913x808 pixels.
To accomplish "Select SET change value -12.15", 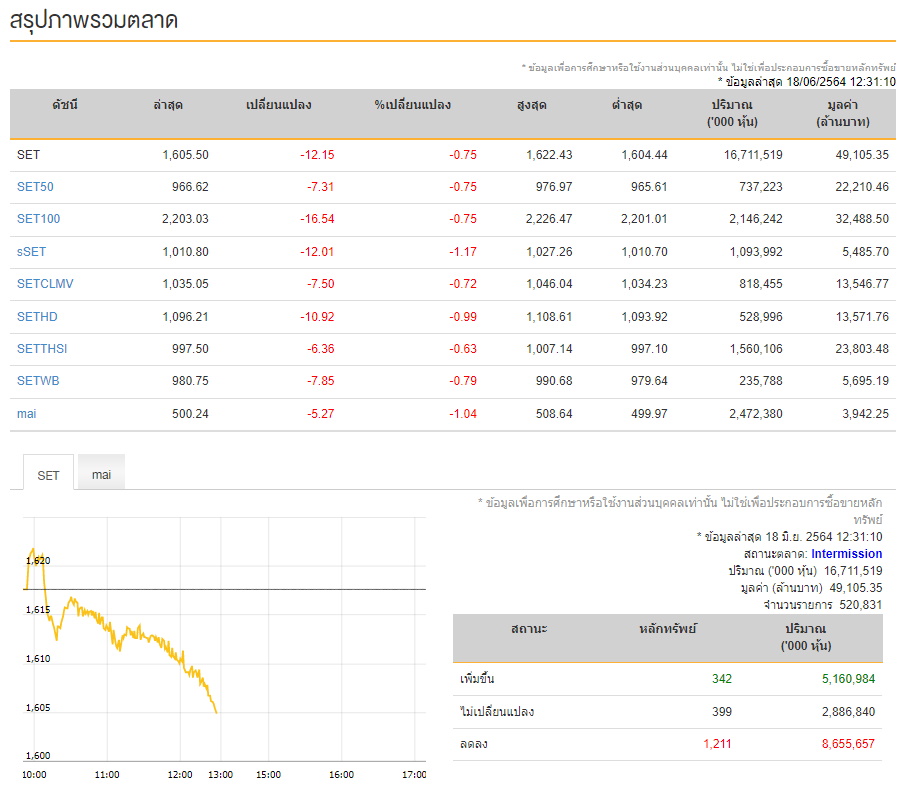I will [x=317, y=155].
